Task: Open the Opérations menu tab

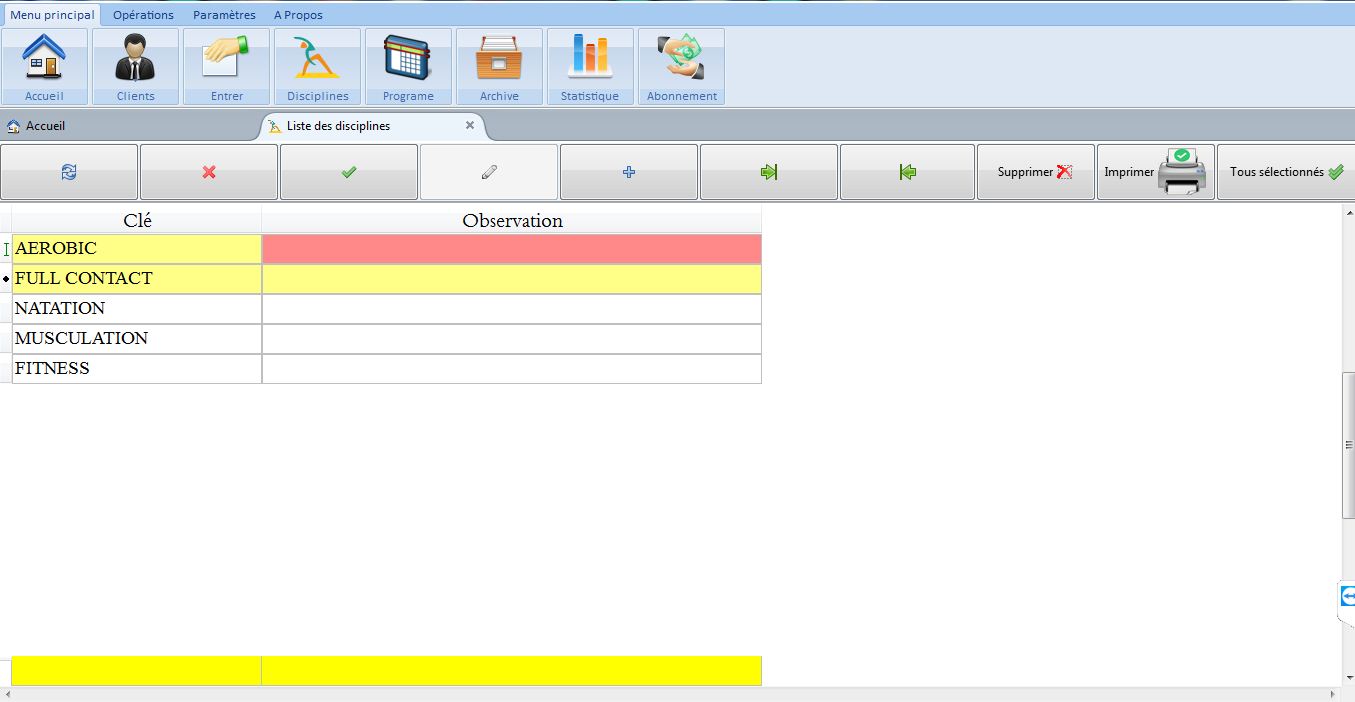Action: [x=143, y=15]
